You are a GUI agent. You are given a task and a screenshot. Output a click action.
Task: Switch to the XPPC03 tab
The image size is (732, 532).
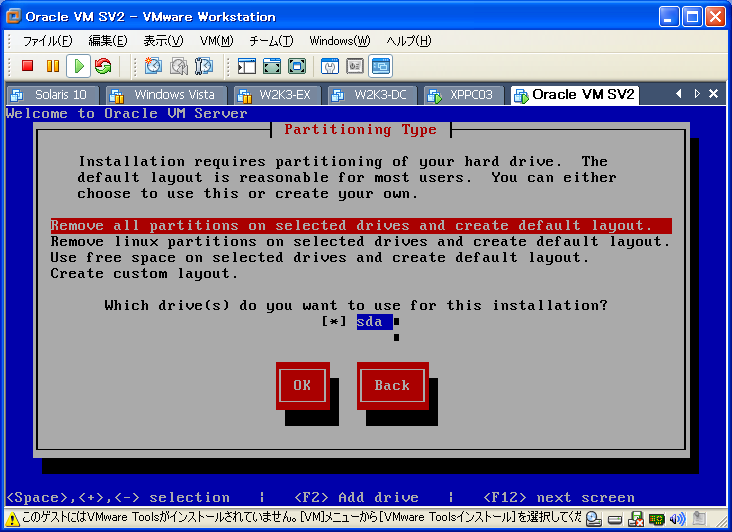pyautogui.click(x=465, y=95)
